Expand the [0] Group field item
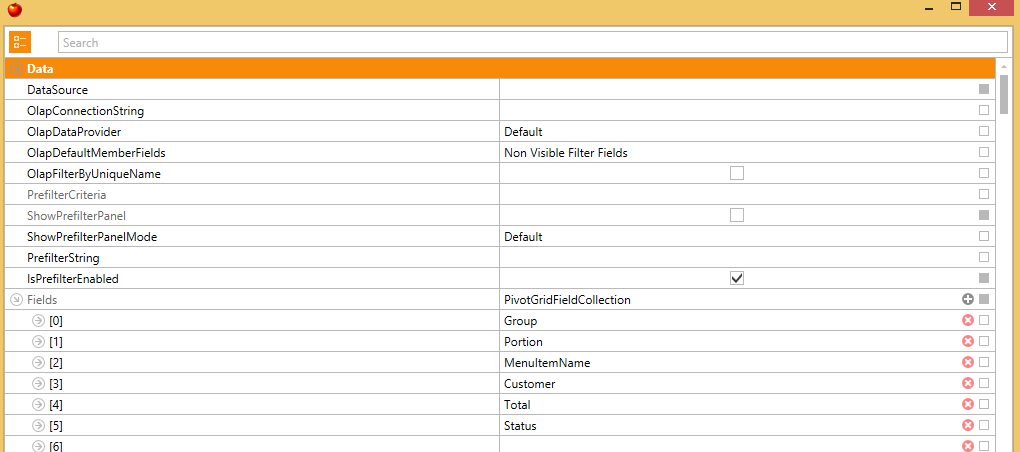This screenshot has width=1020, height=452. coord(38,321)
